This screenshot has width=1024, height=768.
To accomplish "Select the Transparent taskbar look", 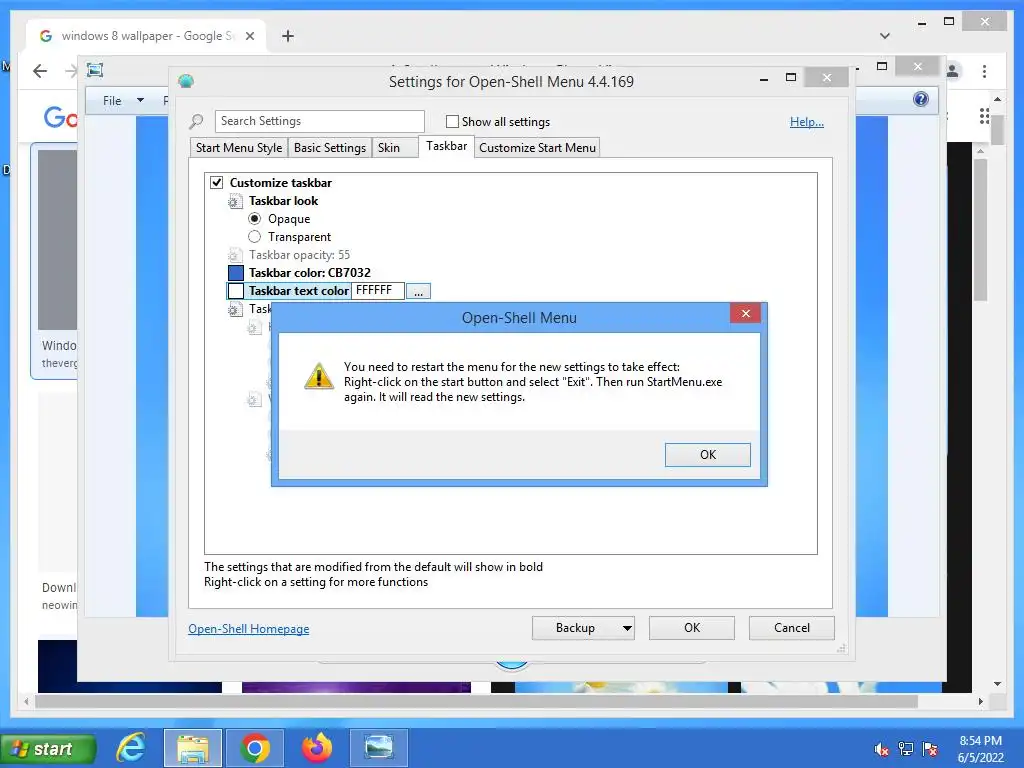I will click(x=255, y=236).
